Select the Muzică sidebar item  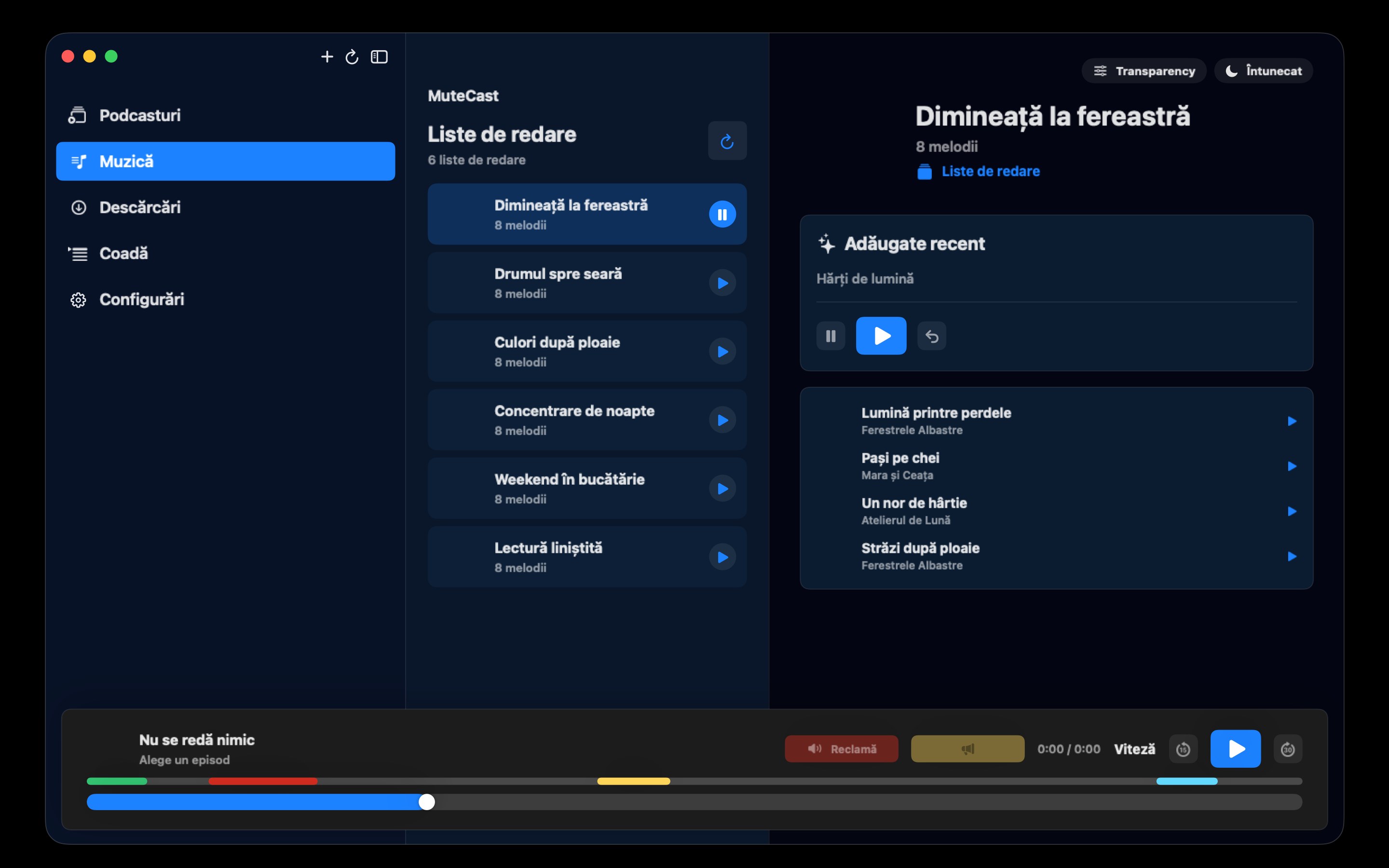225,162
